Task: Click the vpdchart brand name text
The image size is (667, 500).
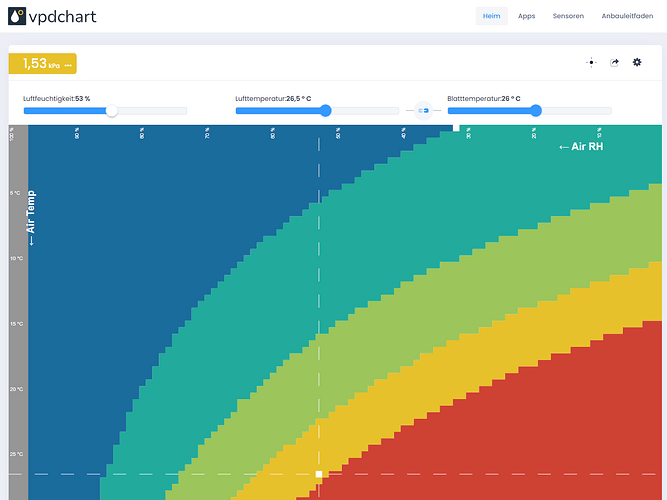Action: point(63,17)
